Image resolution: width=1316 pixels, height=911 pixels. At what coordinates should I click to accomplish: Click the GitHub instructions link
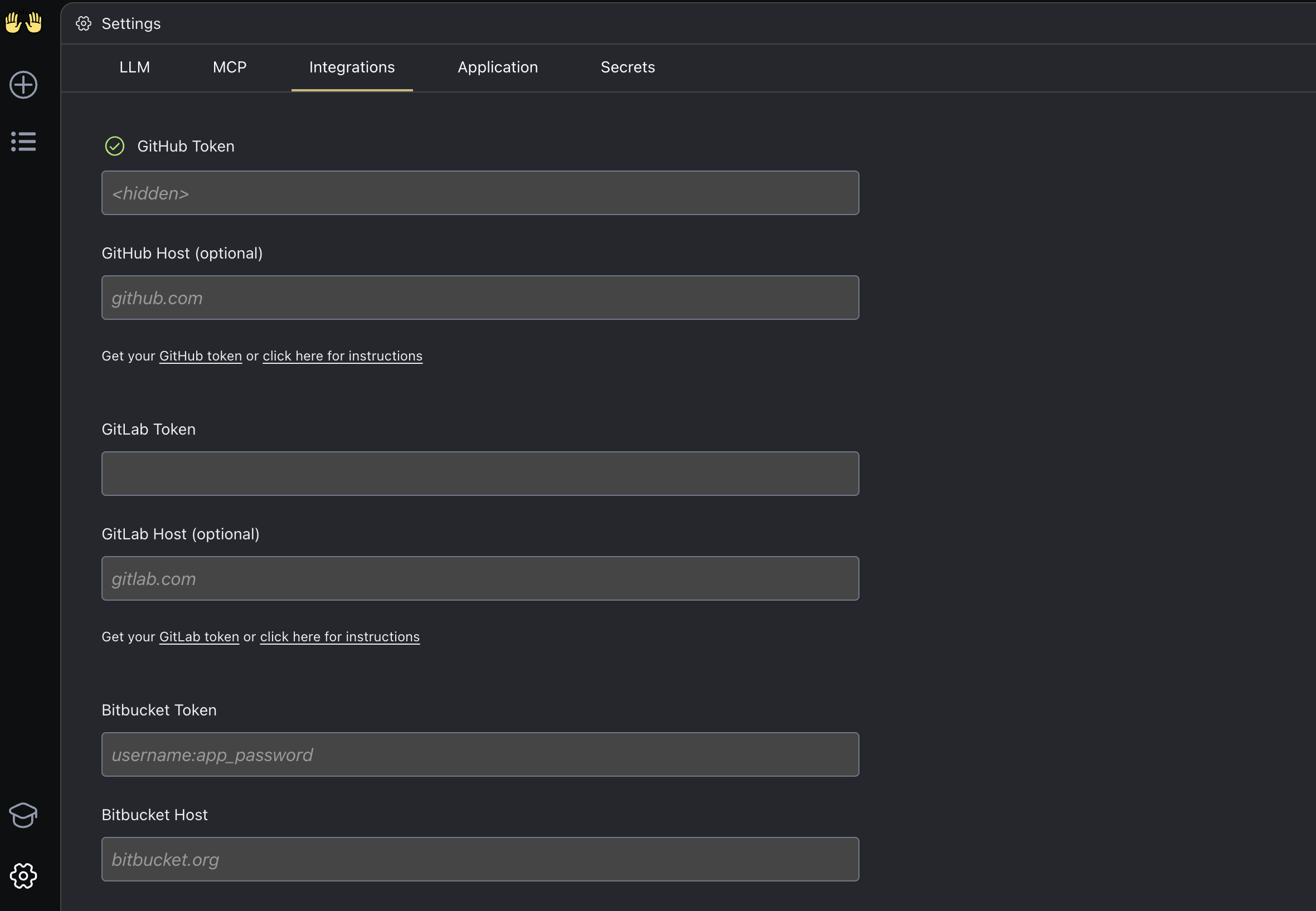(x=342, y=355)
